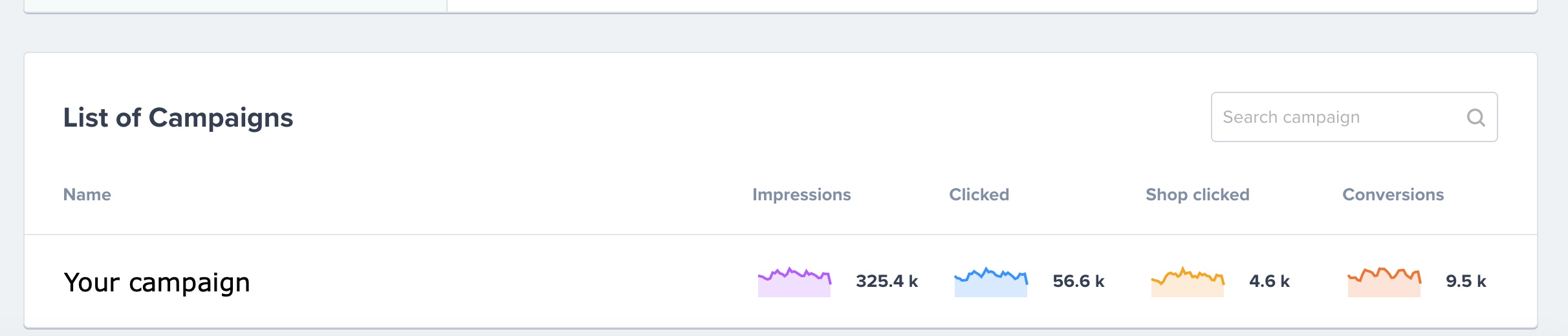Sort by the Impressions column header

coord(801,194)
